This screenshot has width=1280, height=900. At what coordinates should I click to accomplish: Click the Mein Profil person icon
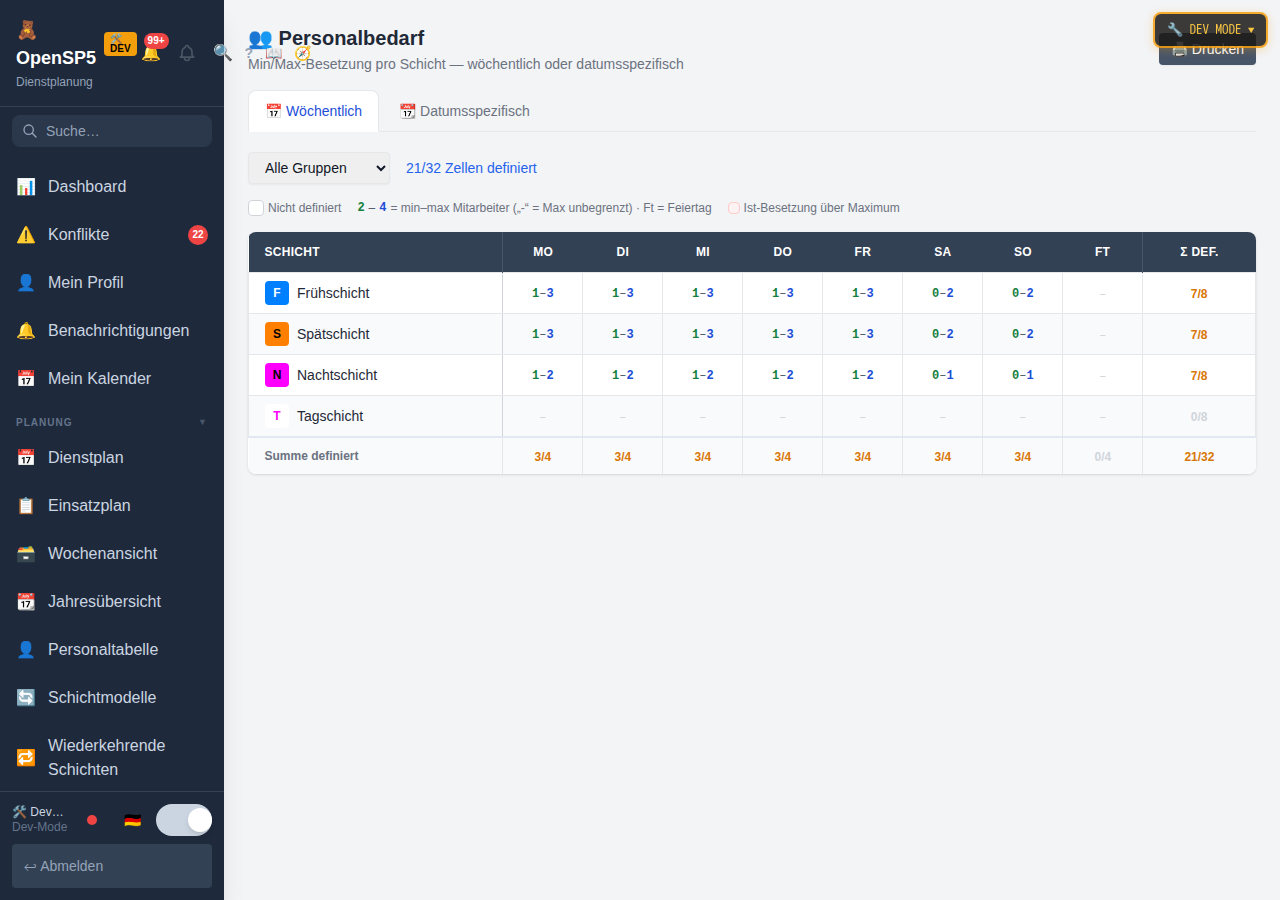26,282
